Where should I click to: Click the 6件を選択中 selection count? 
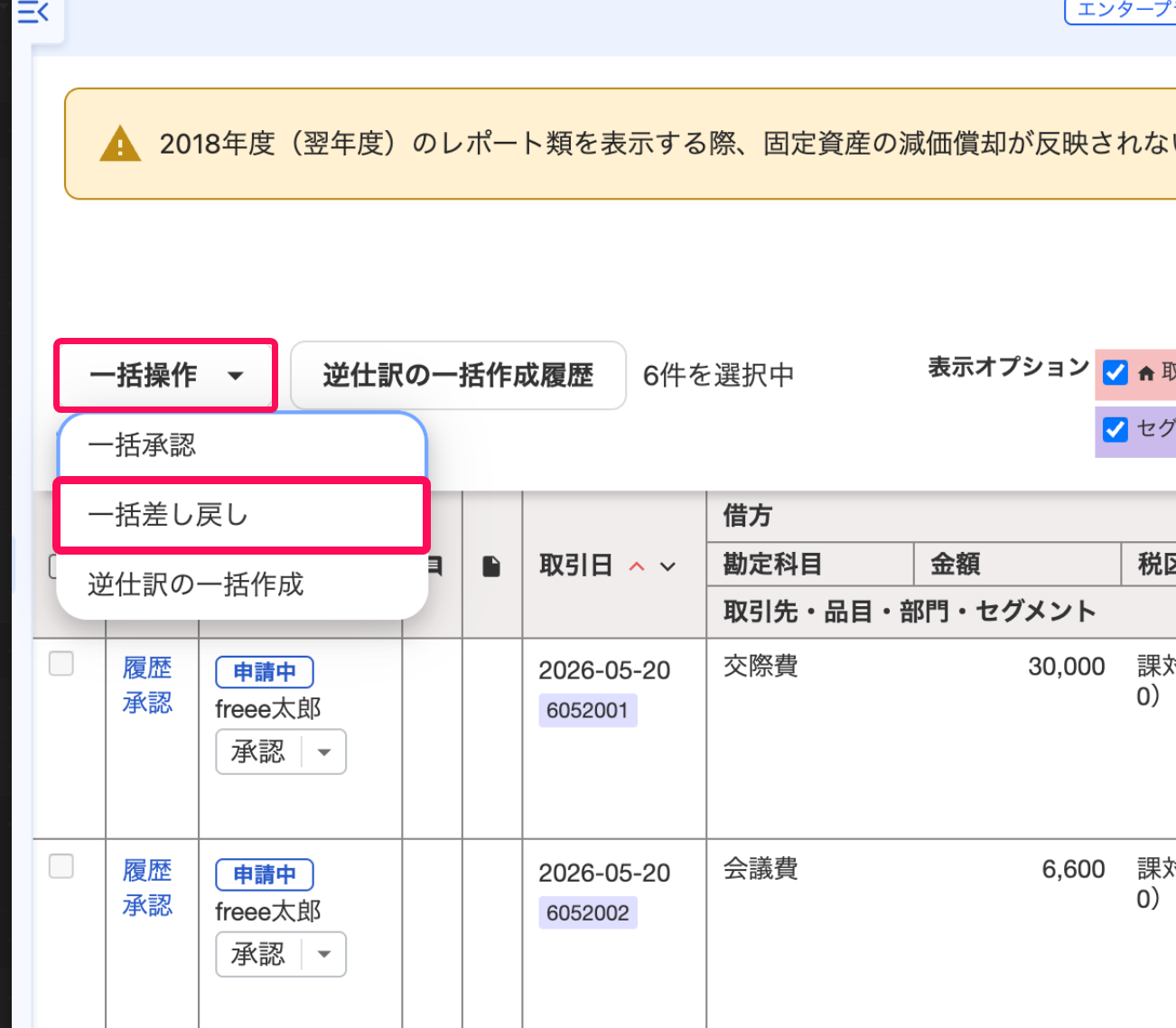coord(719,375)
